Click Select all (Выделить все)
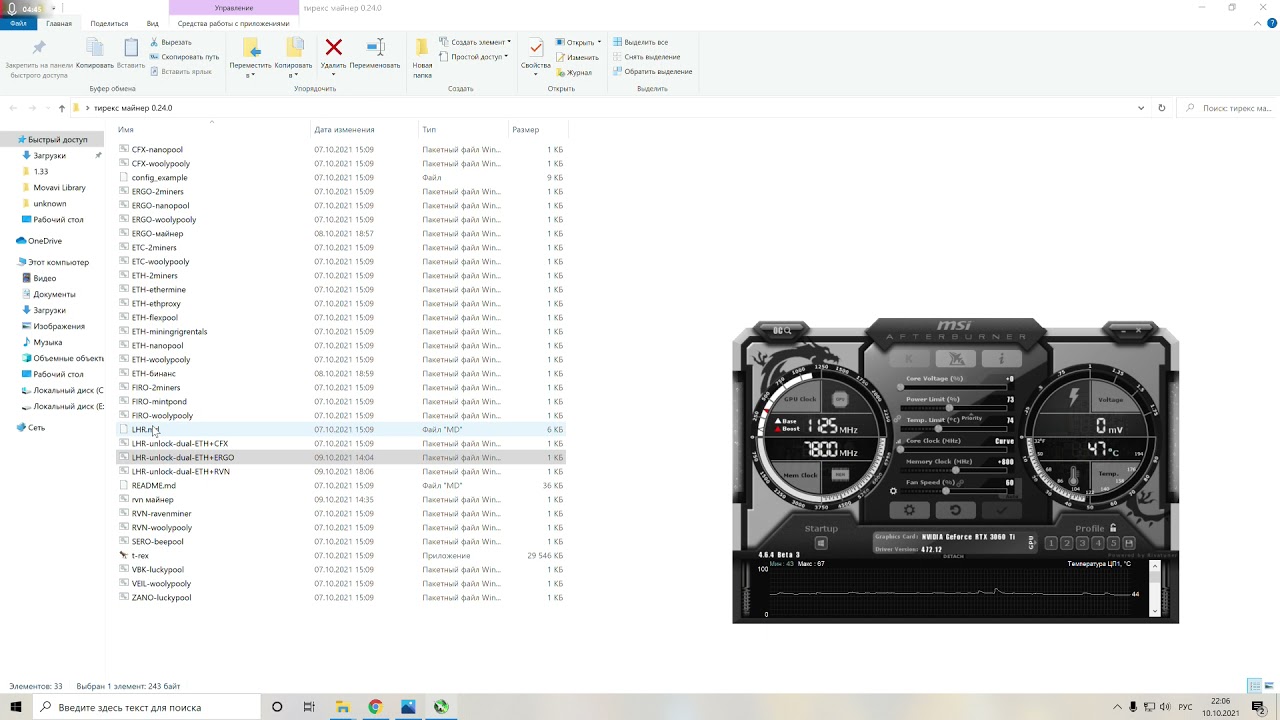This screenshot has height=720, width=1280. pyautogui.click(x=640, y=42)
